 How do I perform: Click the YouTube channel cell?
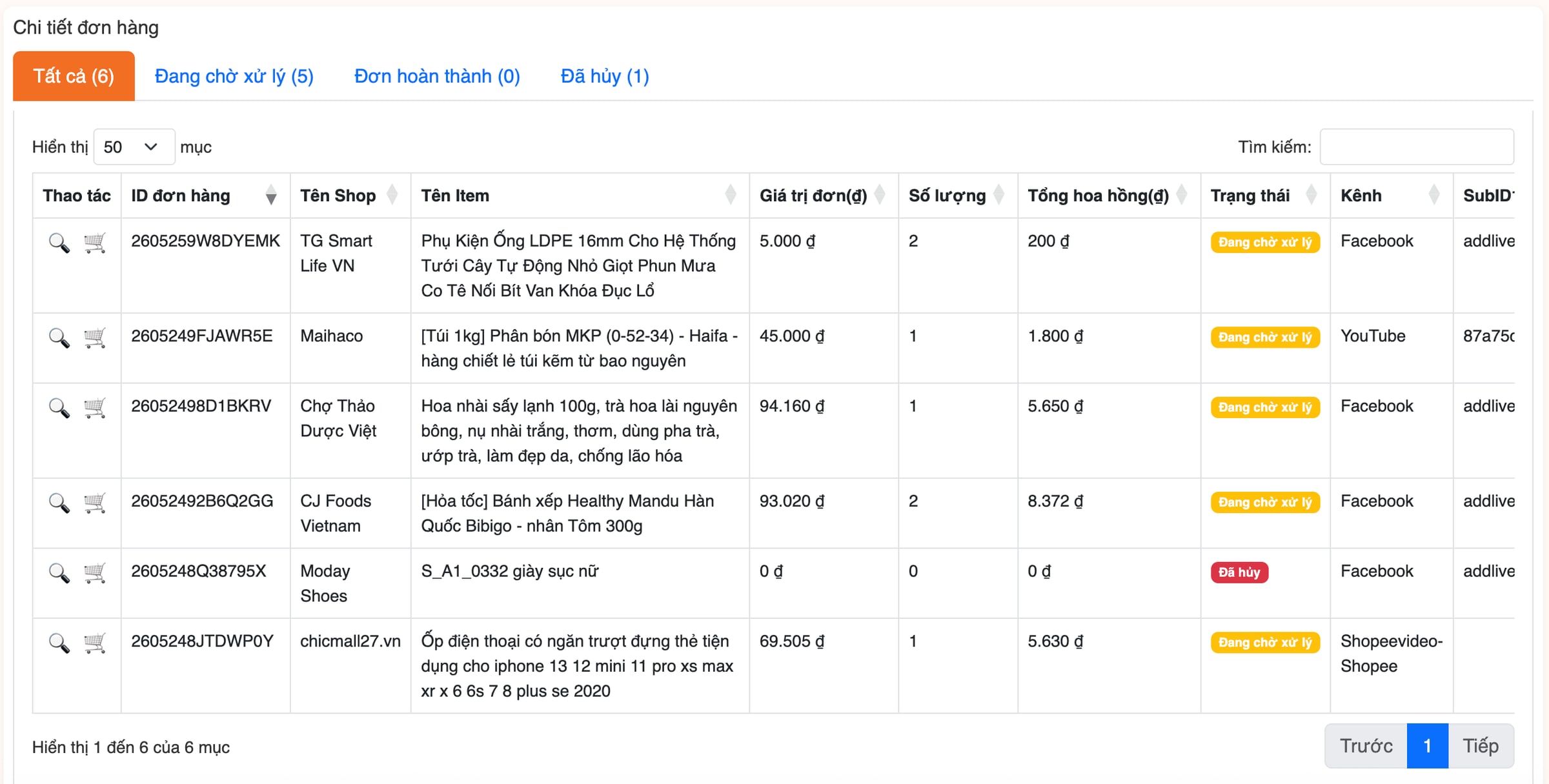[x=1373, y=336]
